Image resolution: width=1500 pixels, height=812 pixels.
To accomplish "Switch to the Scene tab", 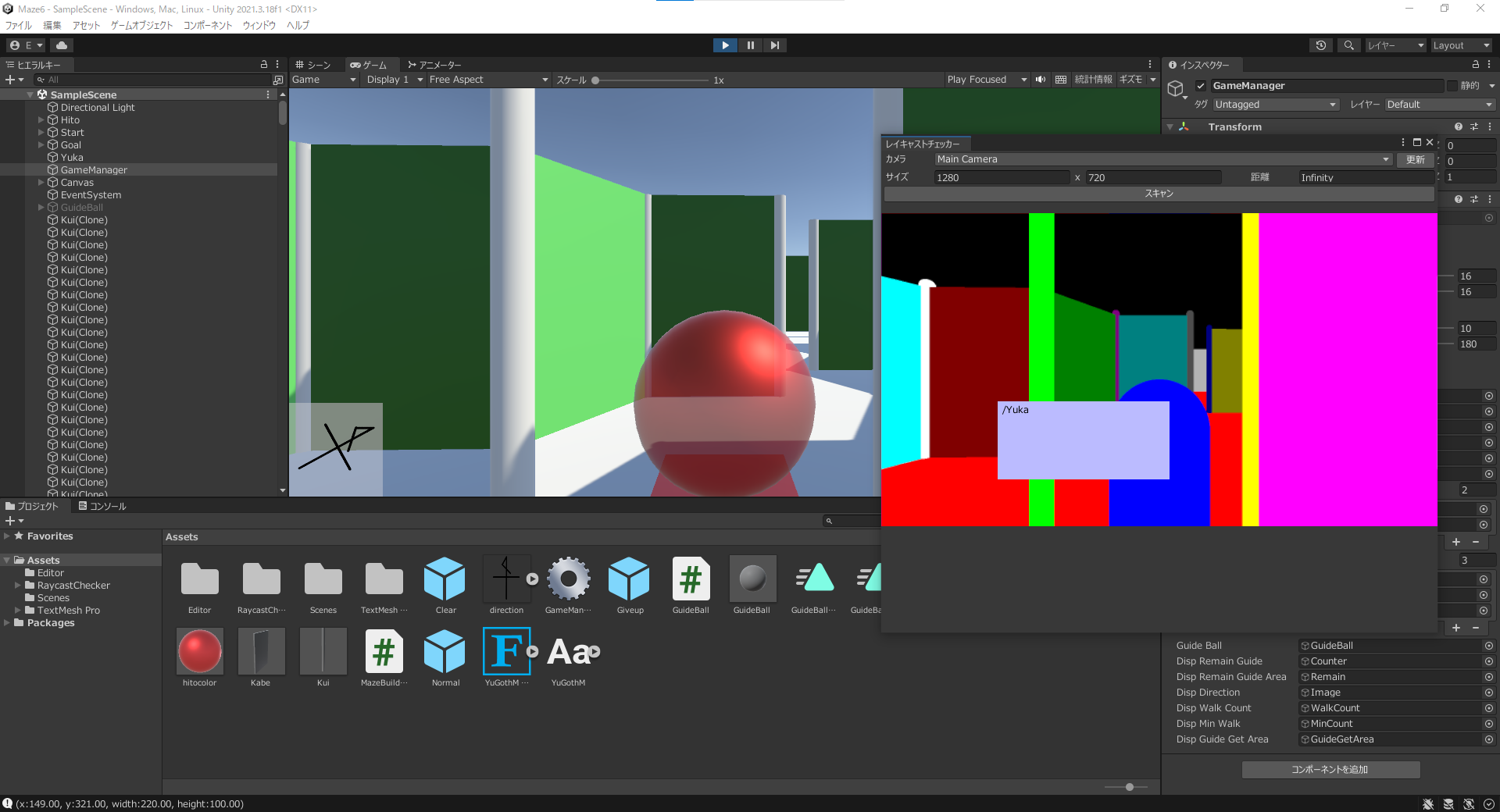I will (313, 65).
